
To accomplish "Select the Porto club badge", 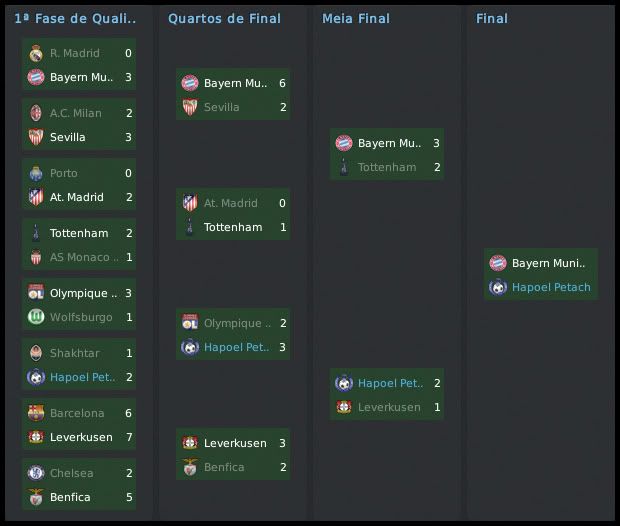I will tap(35, 173).
